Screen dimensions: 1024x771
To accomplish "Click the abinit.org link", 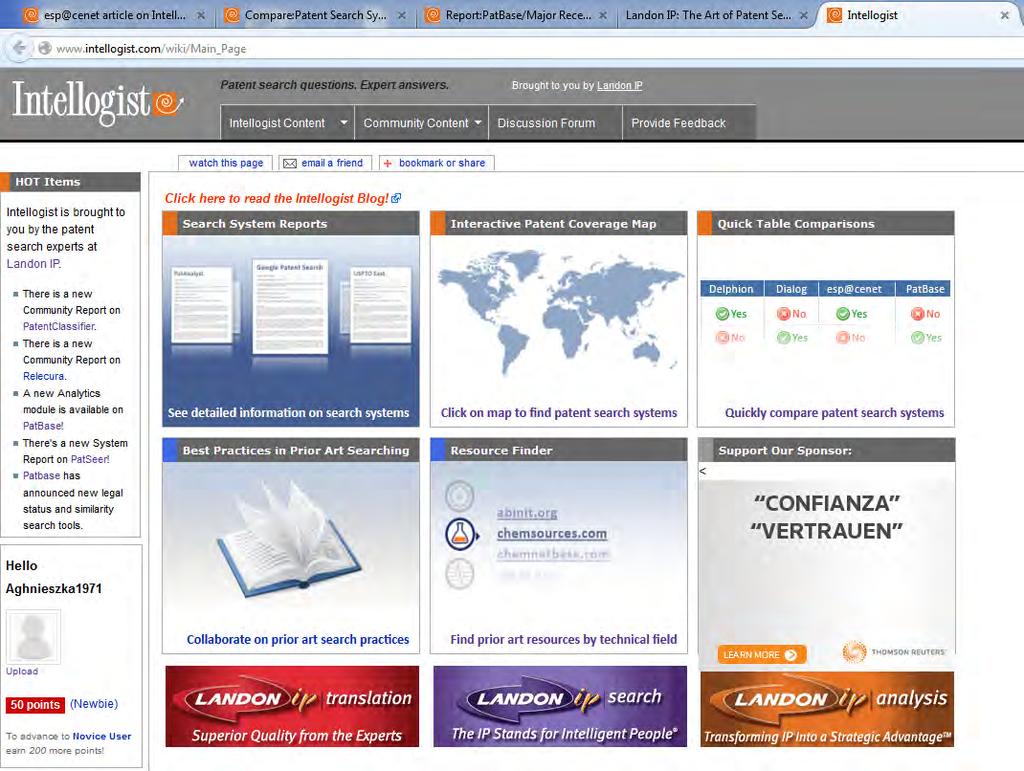I will [x=527, y=513].
